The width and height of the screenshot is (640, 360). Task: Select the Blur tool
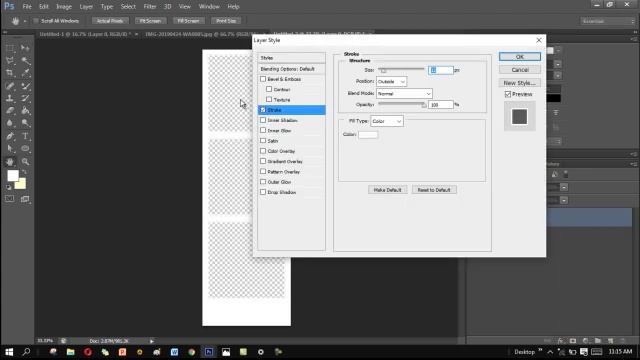coord(10,123)
